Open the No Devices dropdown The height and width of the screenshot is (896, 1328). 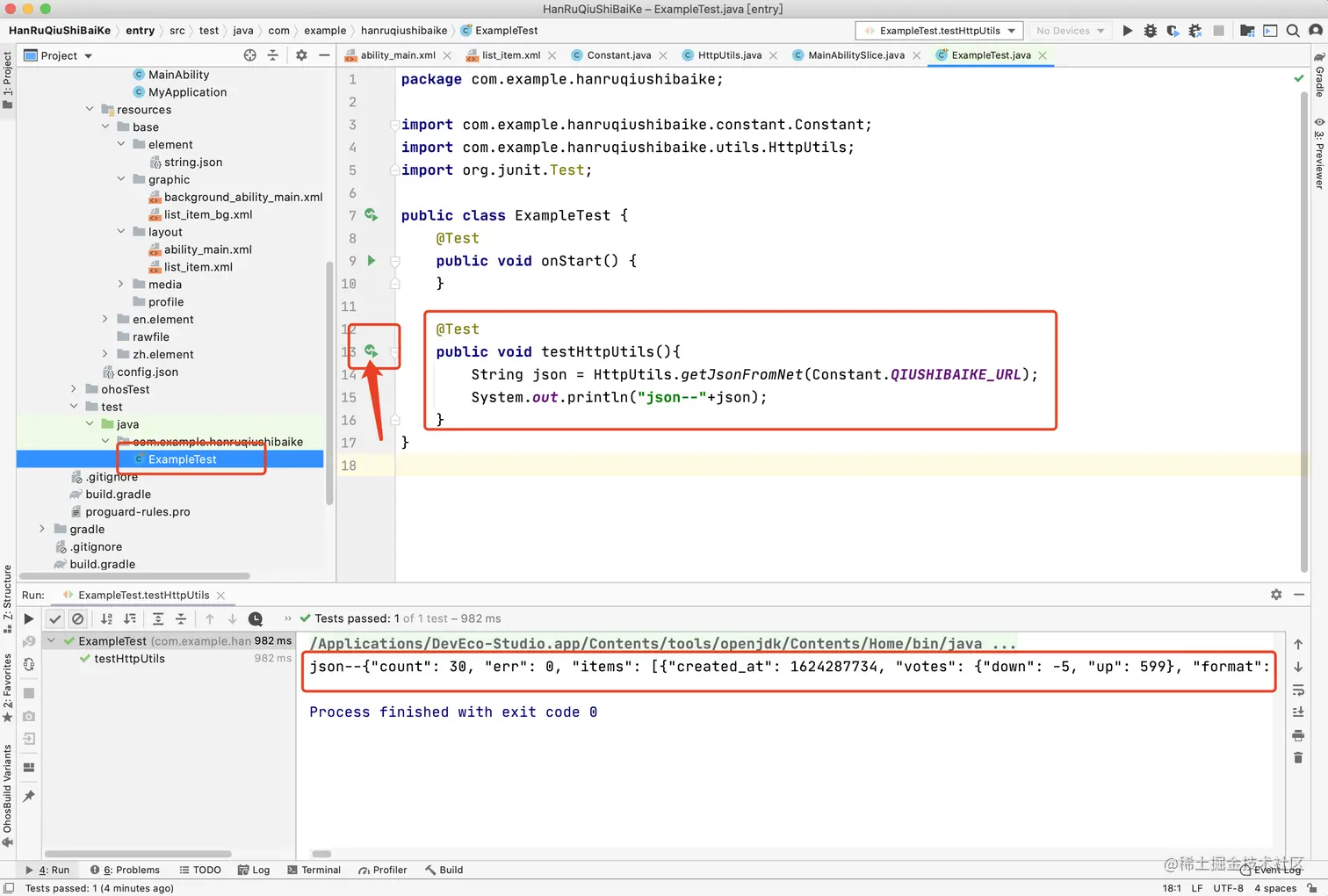point(1070,31)
